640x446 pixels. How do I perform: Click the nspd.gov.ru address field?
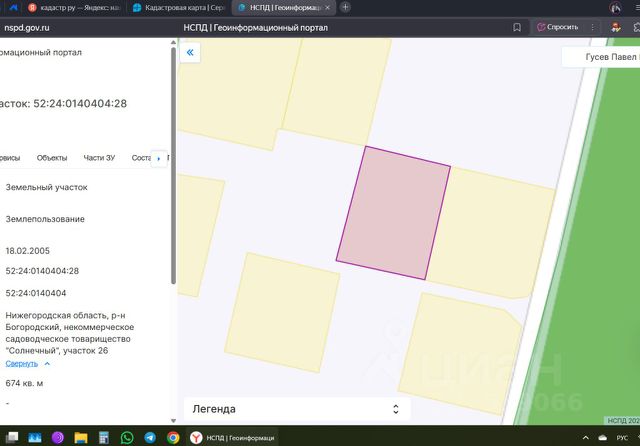(27, 28)
